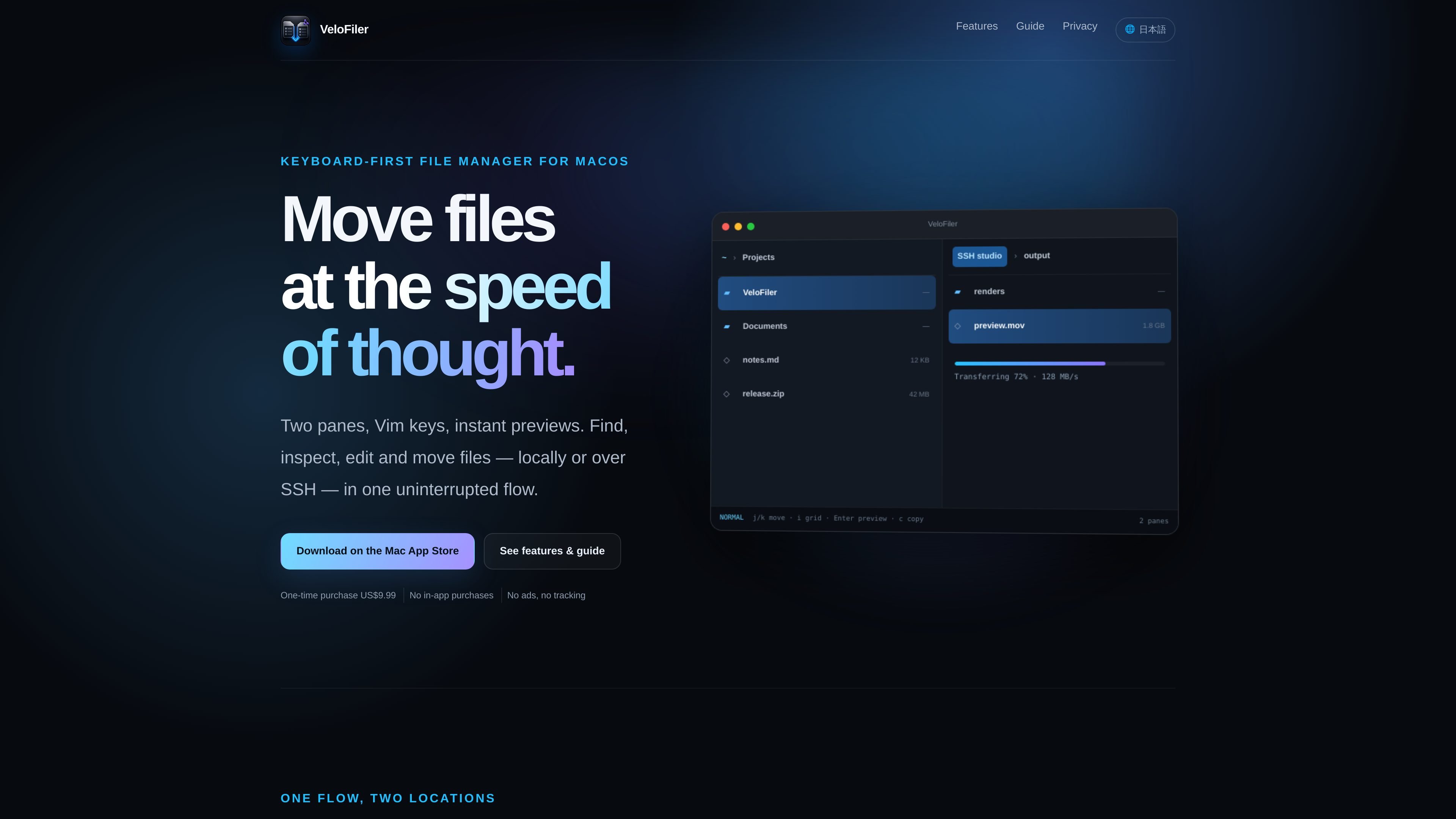
Task: Select the preview.mov file row
Action: pyautogui.click(x=1060, y=326)
